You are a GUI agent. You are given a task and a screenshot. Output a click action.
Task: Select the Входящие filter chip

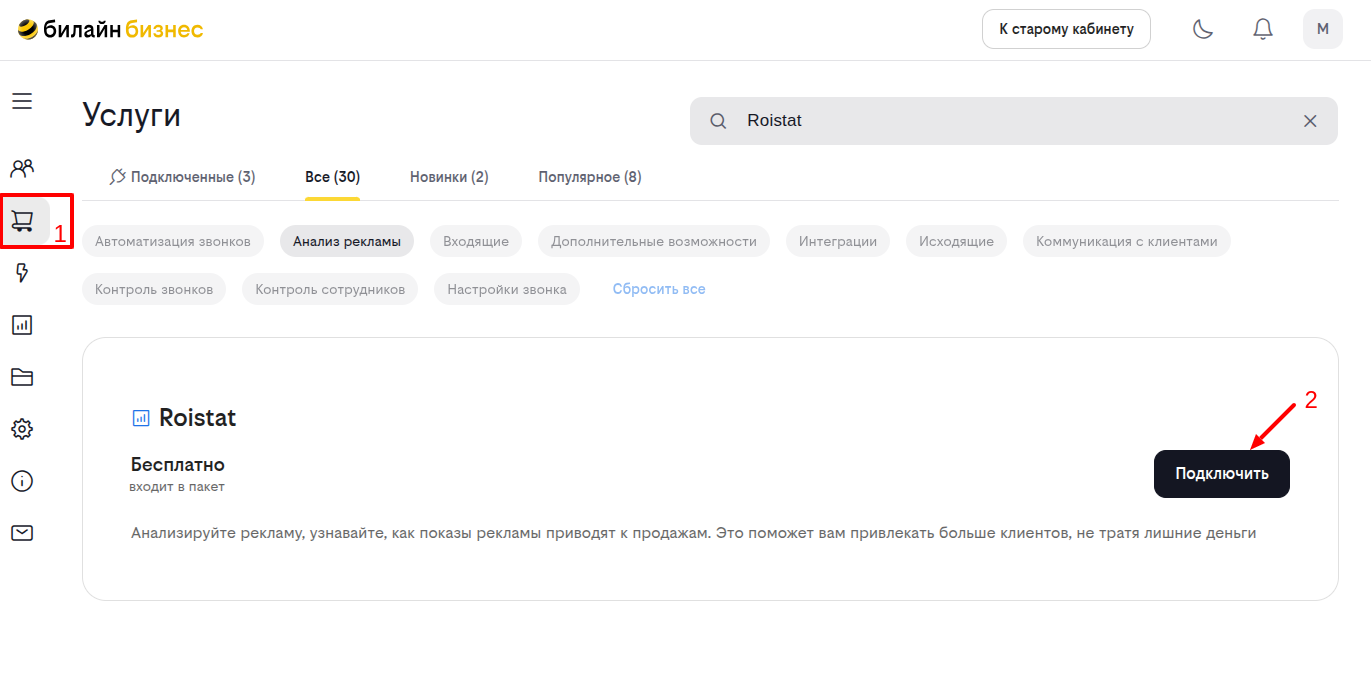[476, 241]
